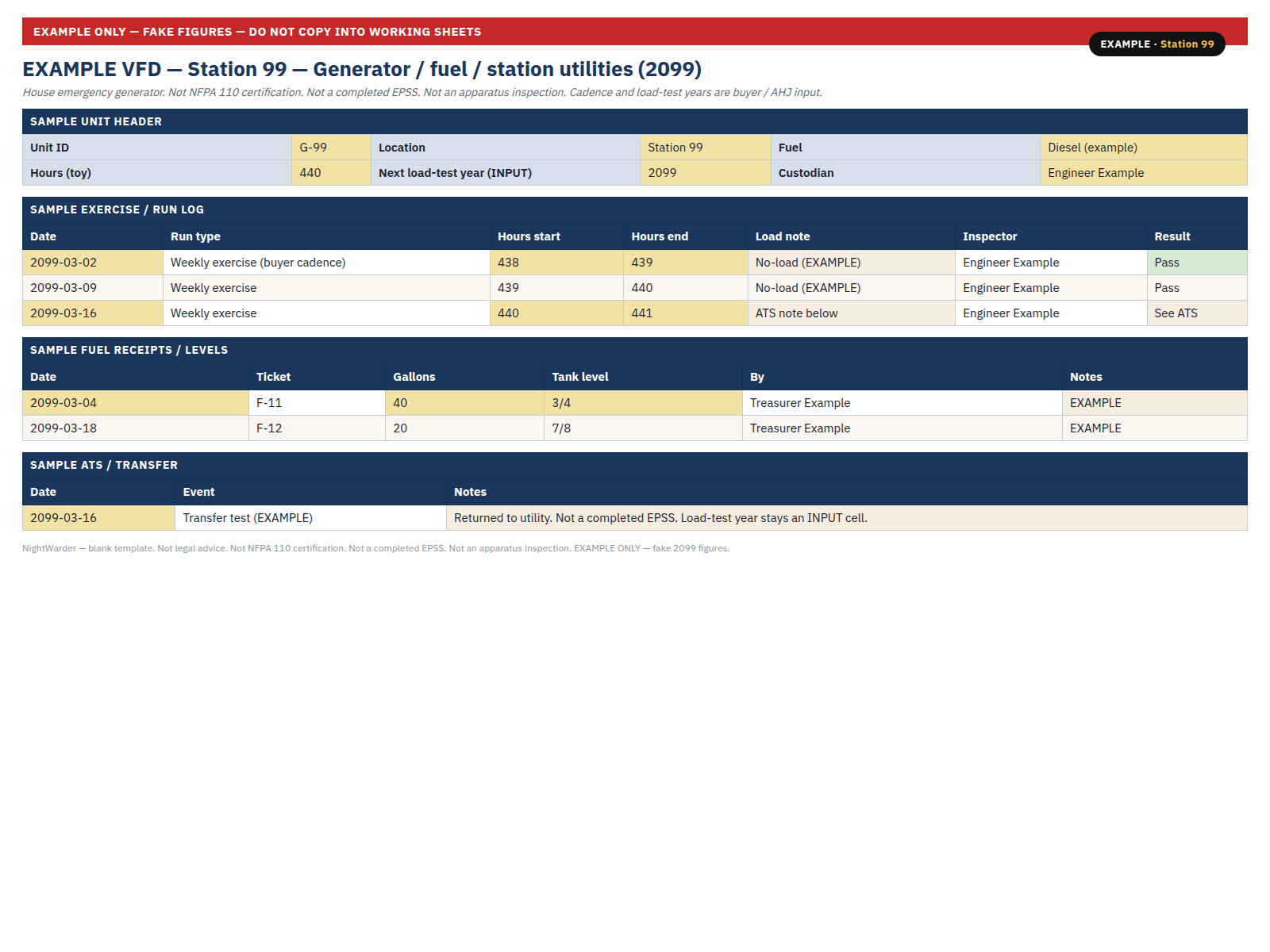The image size is (1270, 952).
Task: Click Tank level value 7/8
Action: [x=643, y=428]
